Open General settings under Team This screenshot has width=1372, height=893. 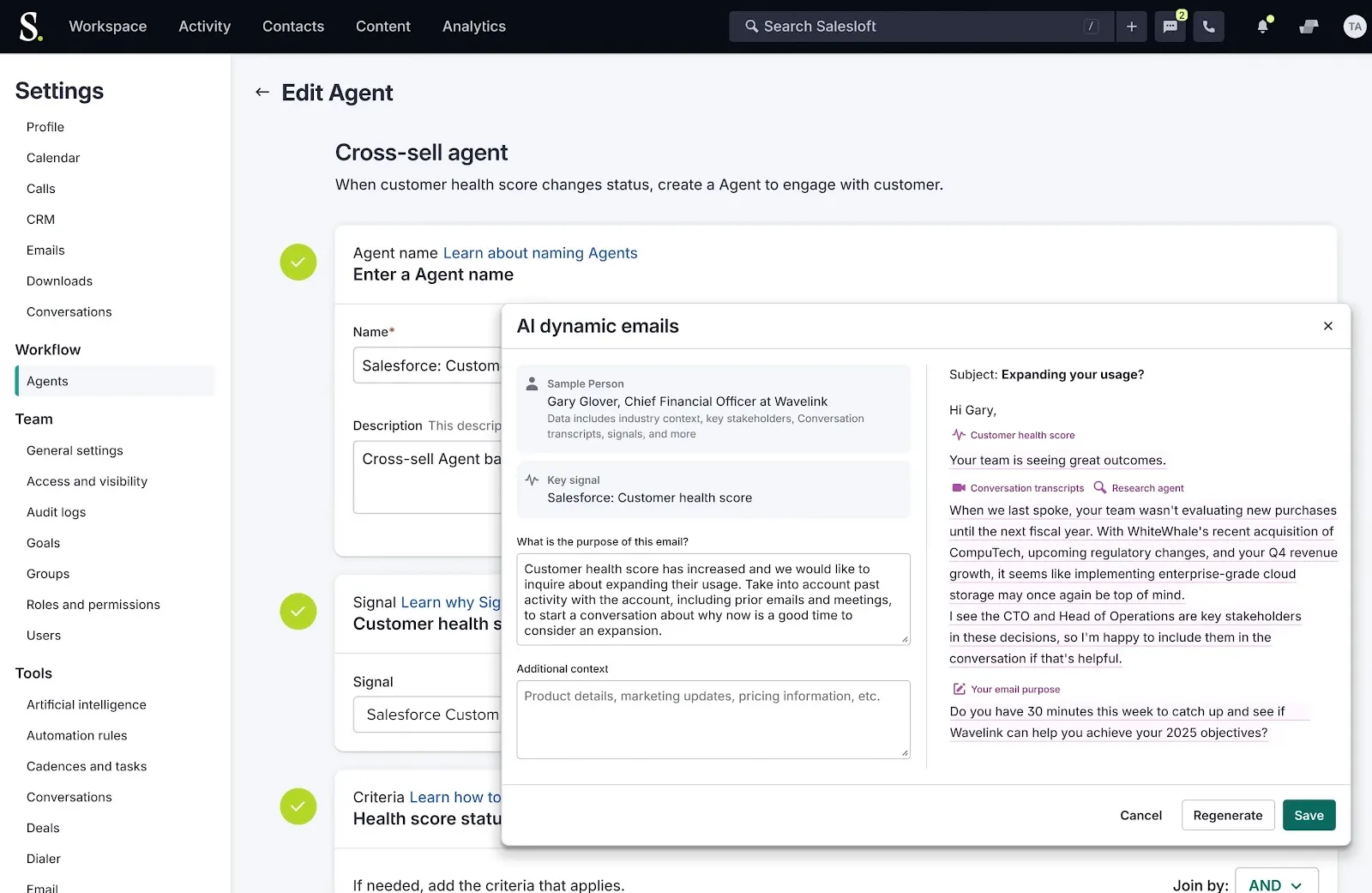[x=75, y=450]
